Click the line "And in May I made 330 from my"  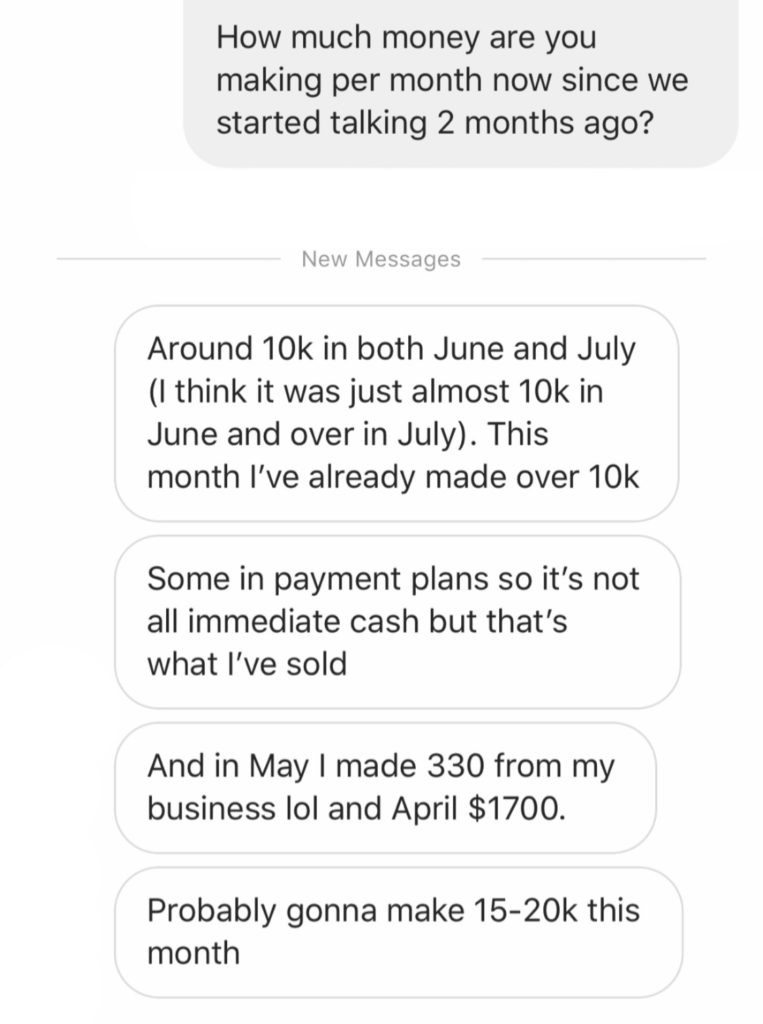pos(380,766)
